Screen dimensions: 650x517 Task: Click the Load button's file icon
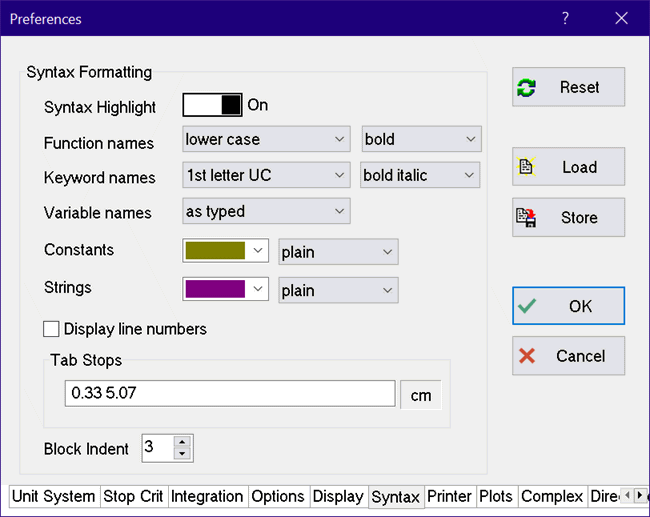click(526, 167)
